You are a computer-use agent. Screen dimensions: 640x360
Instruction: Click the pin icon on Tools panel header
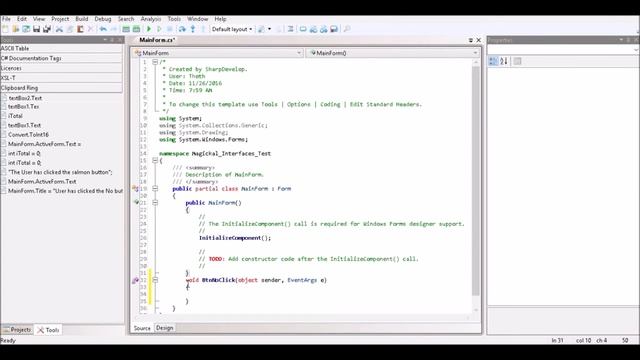coord(112,40)
